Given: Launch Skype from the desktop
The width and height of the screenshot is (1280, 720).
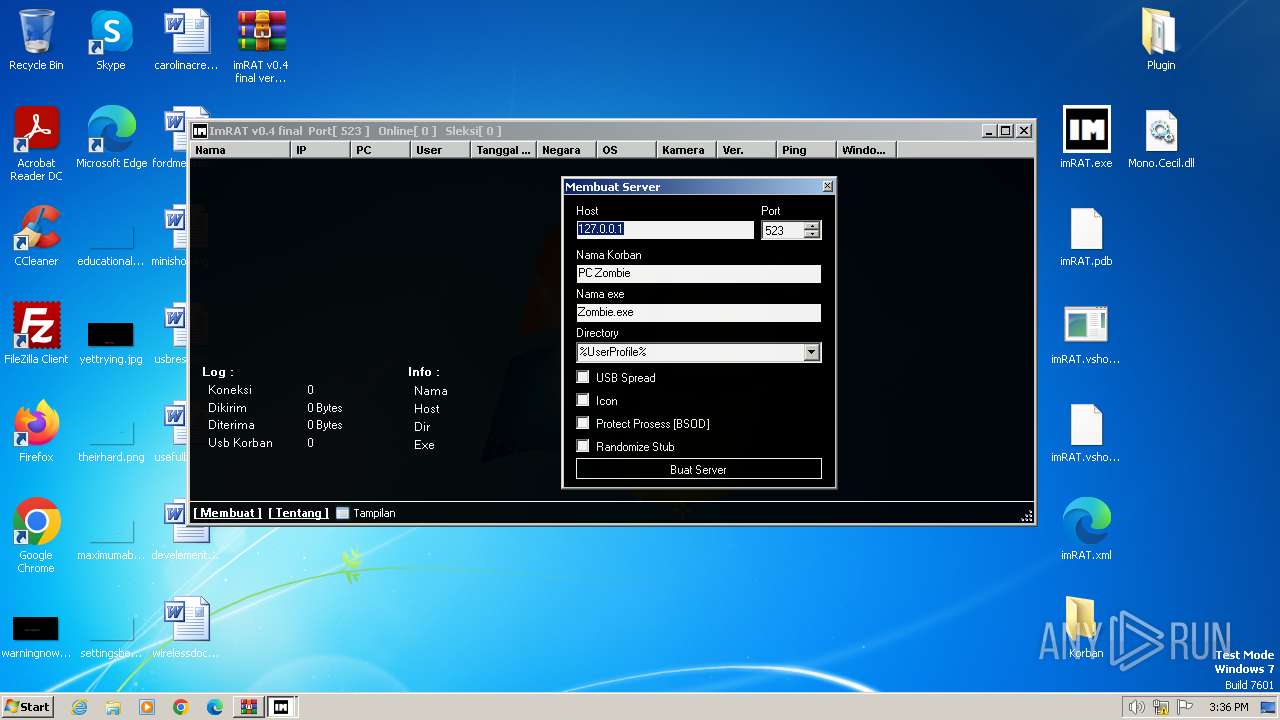Looking at the screenshot, I should (111, 40).
